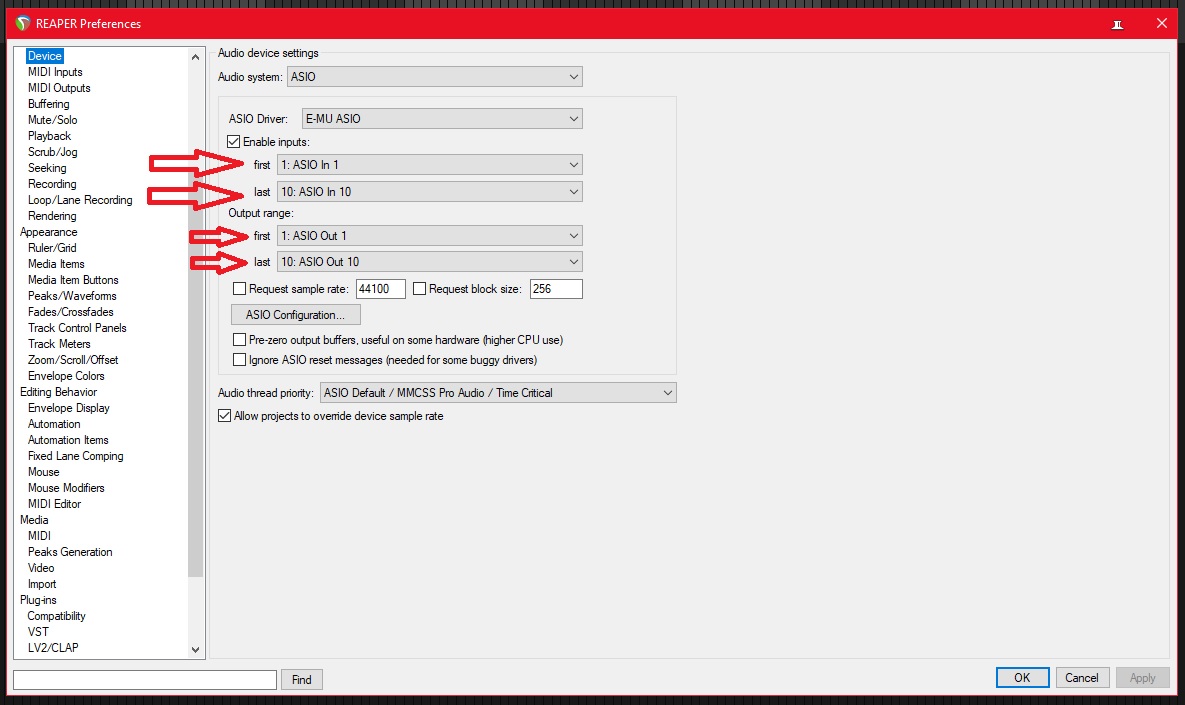Open Media Item Buttons preferences
Image resolution: width=1185 pixels, height=705 pixels.
pyautogui.click(x=73, y=280)
